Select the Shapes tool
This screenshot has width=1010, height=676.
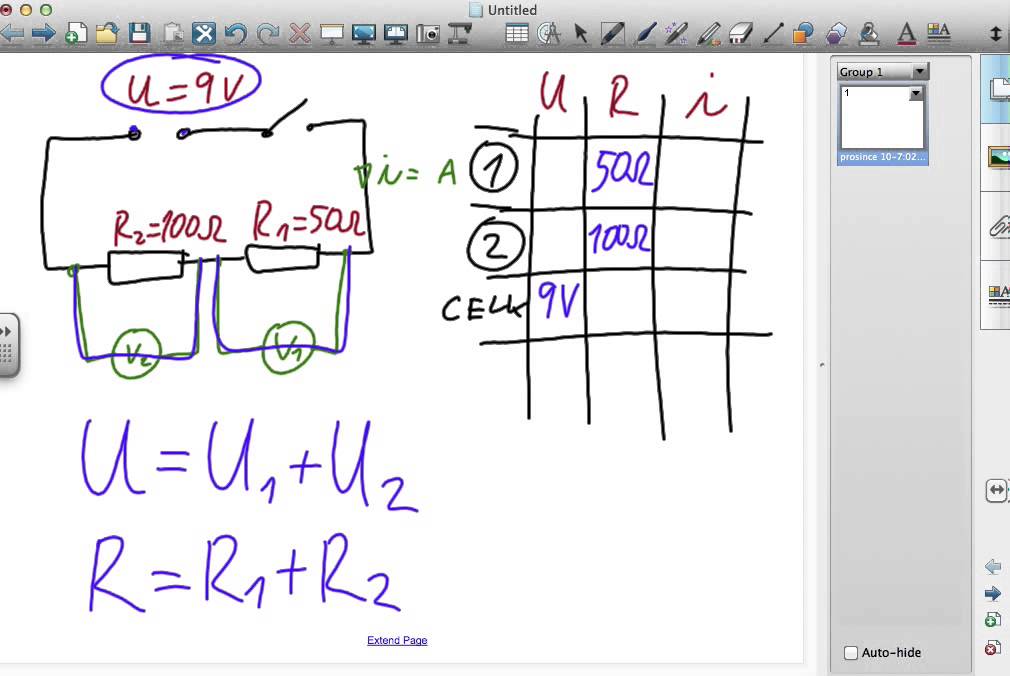pyautogui.click(x=804, y=33)
